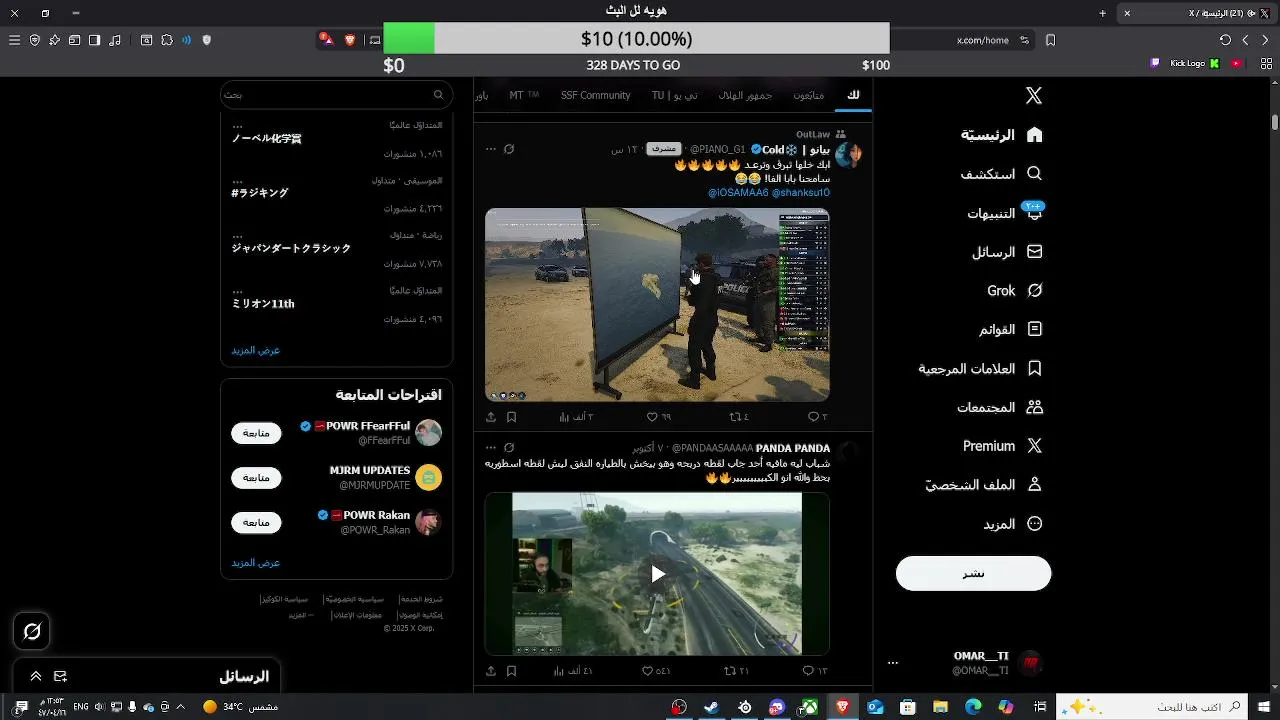View analytics of PIANO_G1 post

575,417
